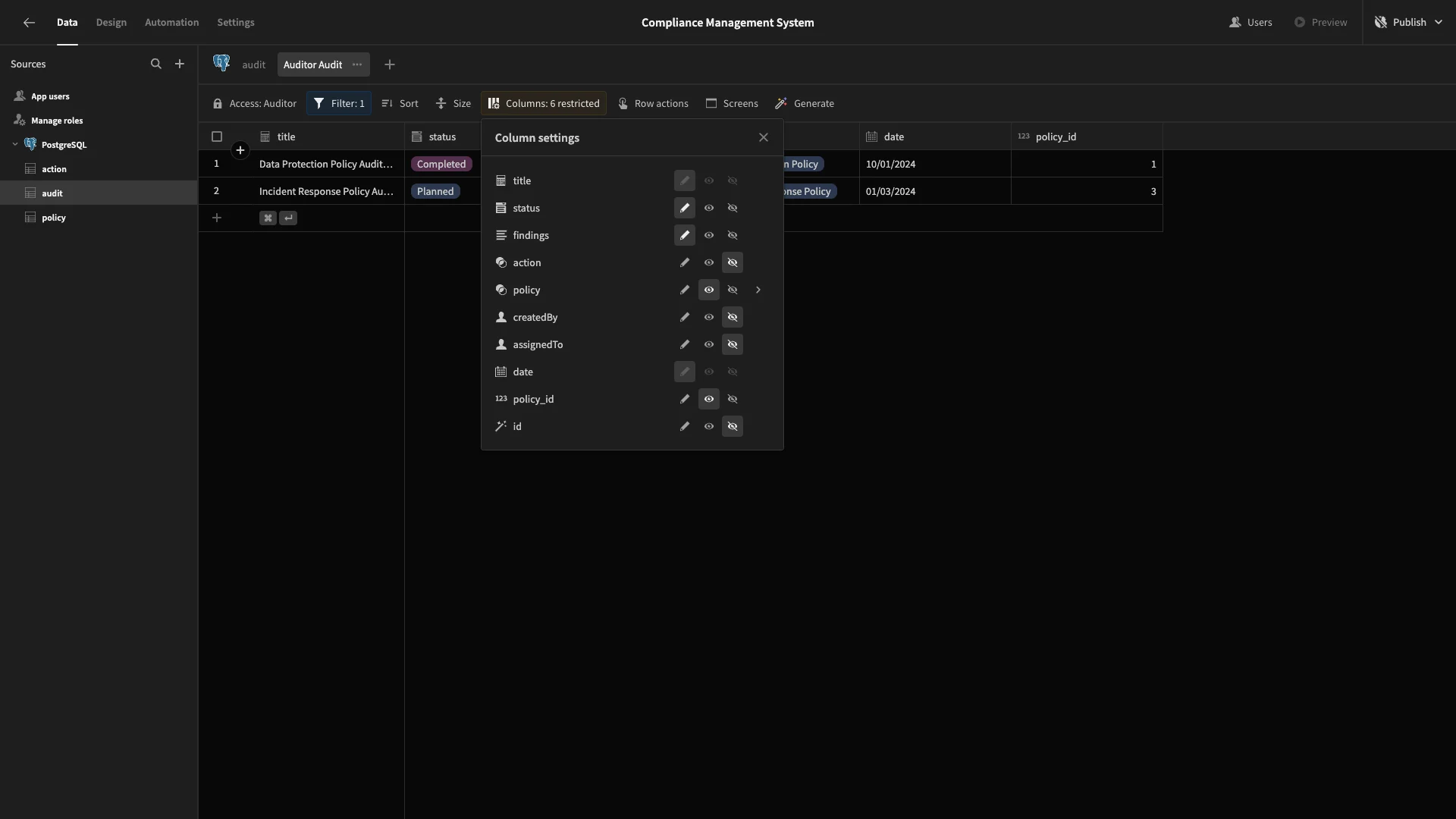This screenshot has height=819, width=1456.
Task: Switch to the Automation tab
Action: (172, 22)
